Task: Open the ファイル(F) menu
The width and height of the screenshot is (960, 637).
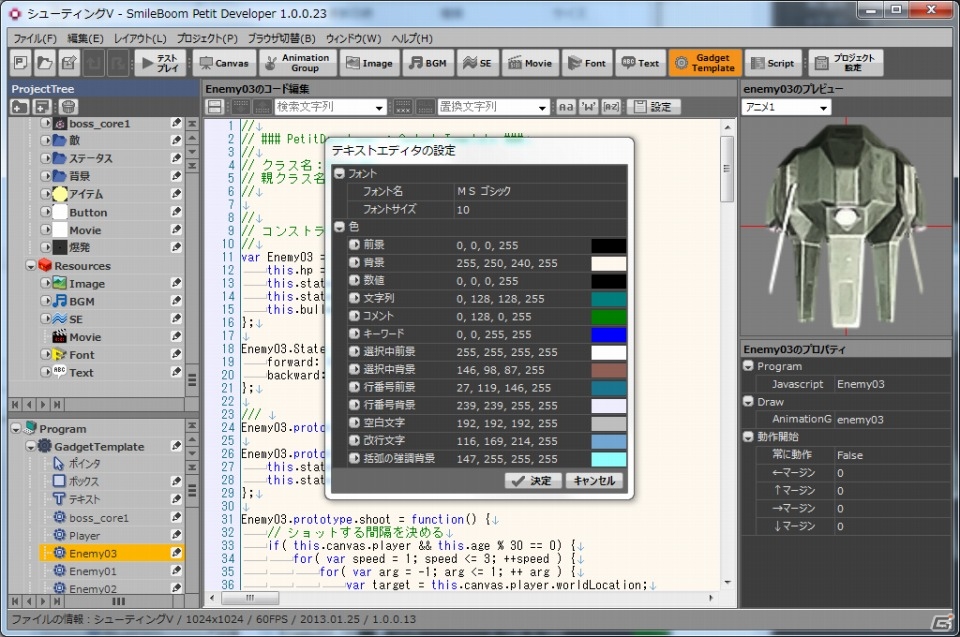Action: [35, 38]
